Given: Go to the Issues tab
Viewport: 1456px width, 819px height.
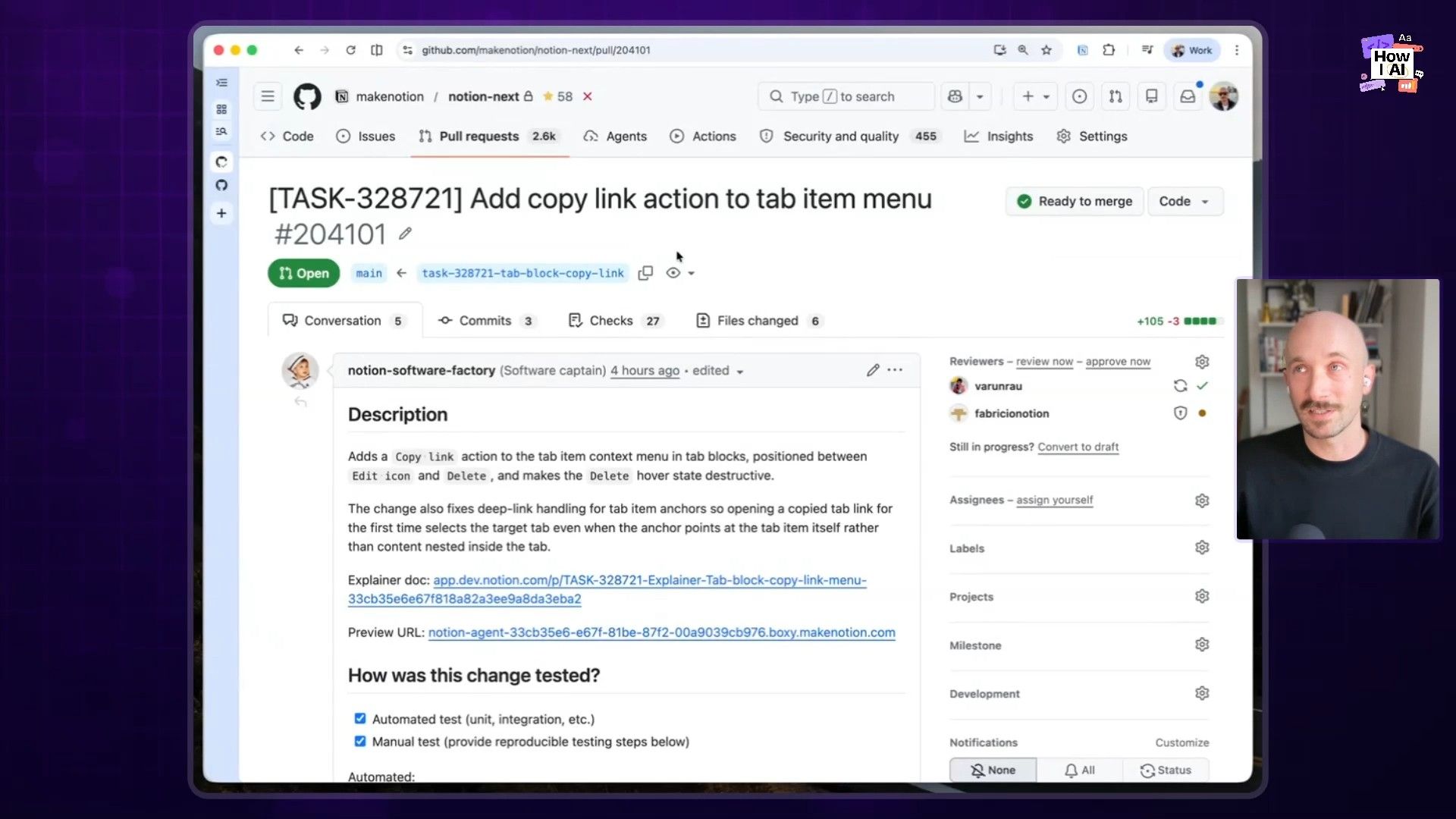Looking at the screenshot, I should click(366, 136).
